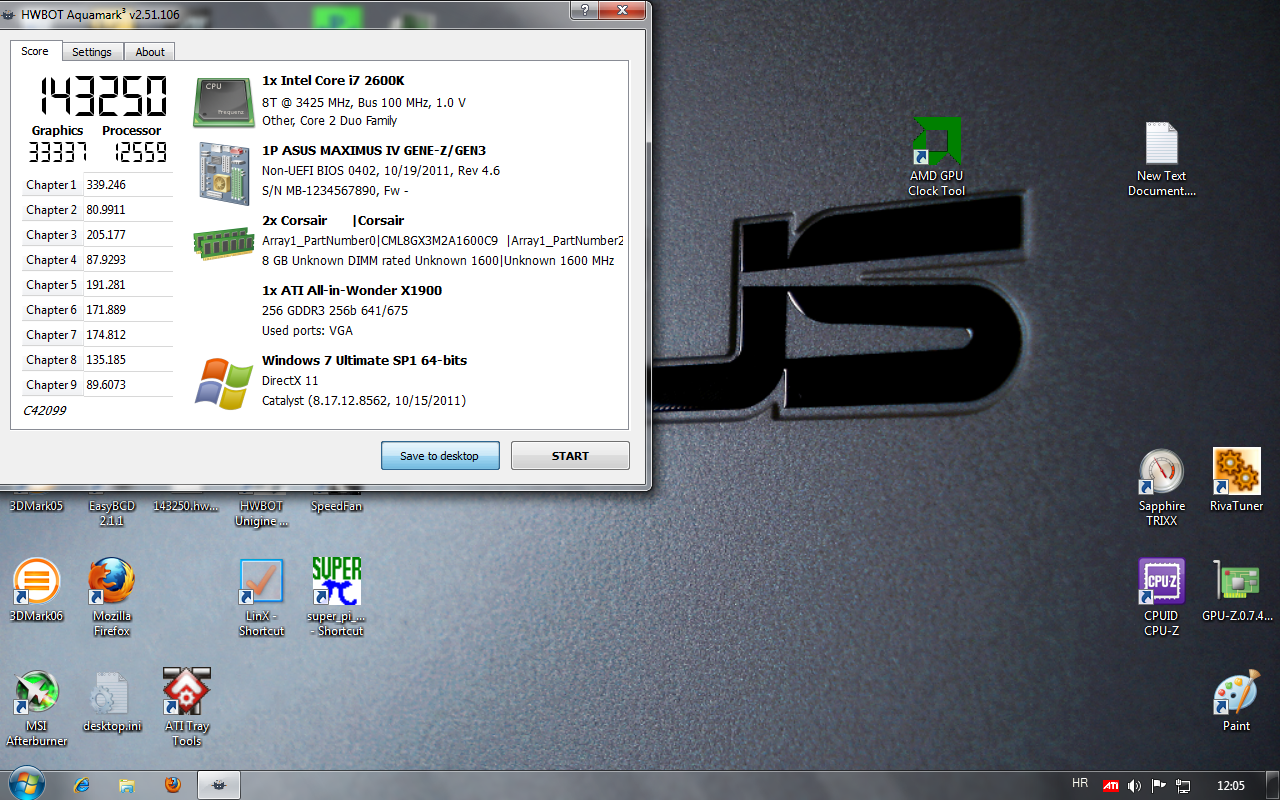Click the C42099 code text
Image resolution: width=1280 pixels, height=800 pixels.
click(x=44, y=410)
